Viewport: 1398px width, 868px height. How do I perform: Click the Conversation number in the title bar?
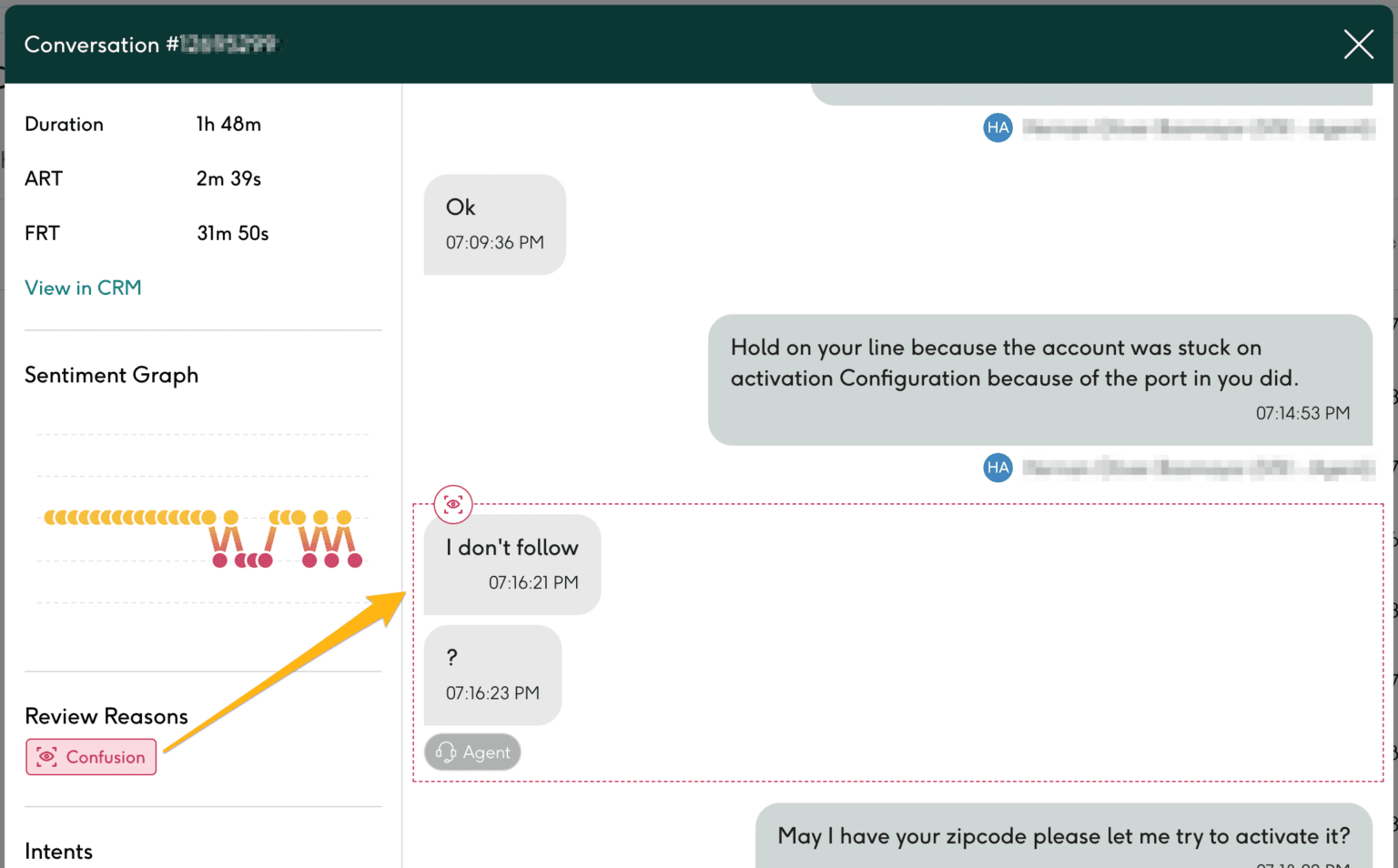[150, 45]
